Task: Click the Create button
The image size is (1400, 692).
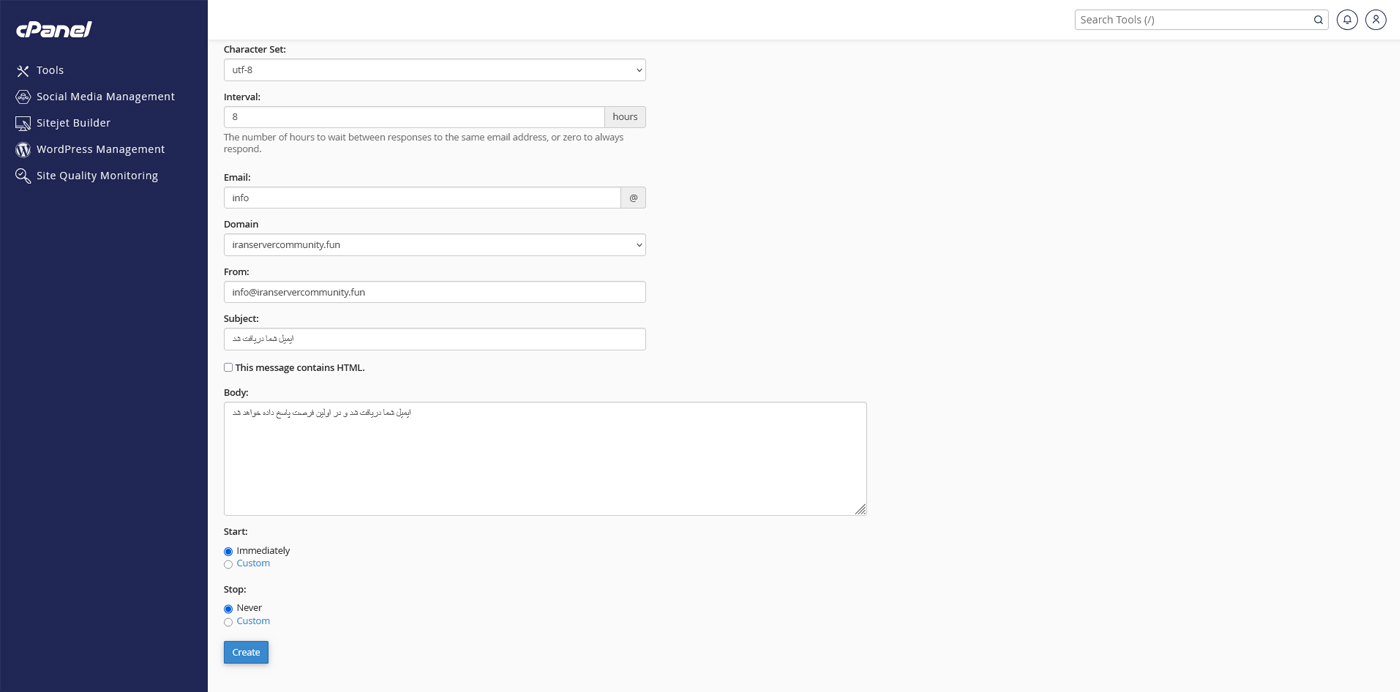Action: 245,652
